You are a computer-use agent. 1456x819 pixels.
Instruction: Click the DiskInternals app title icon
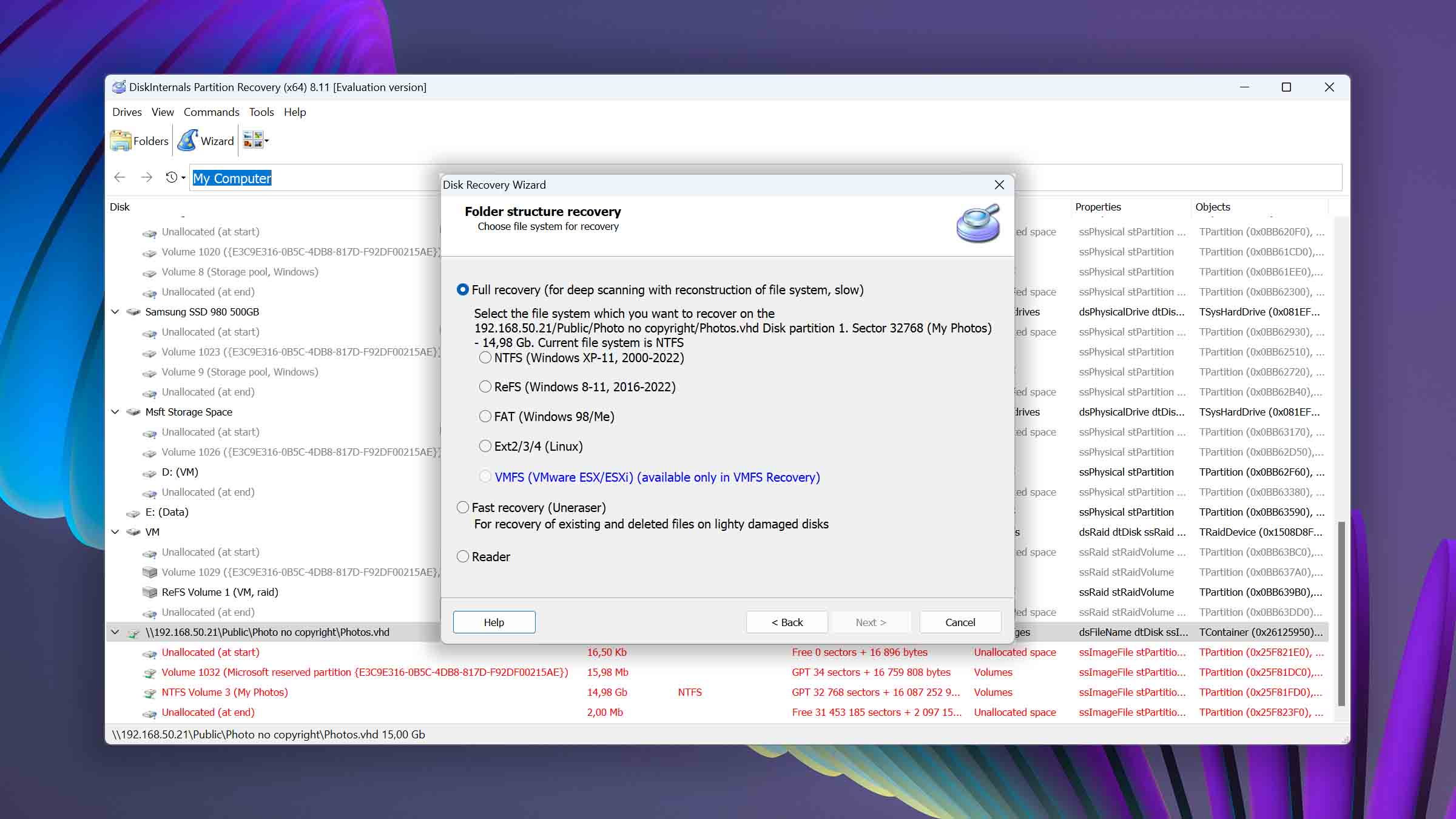pyautogui.click(x=119, y=87)
